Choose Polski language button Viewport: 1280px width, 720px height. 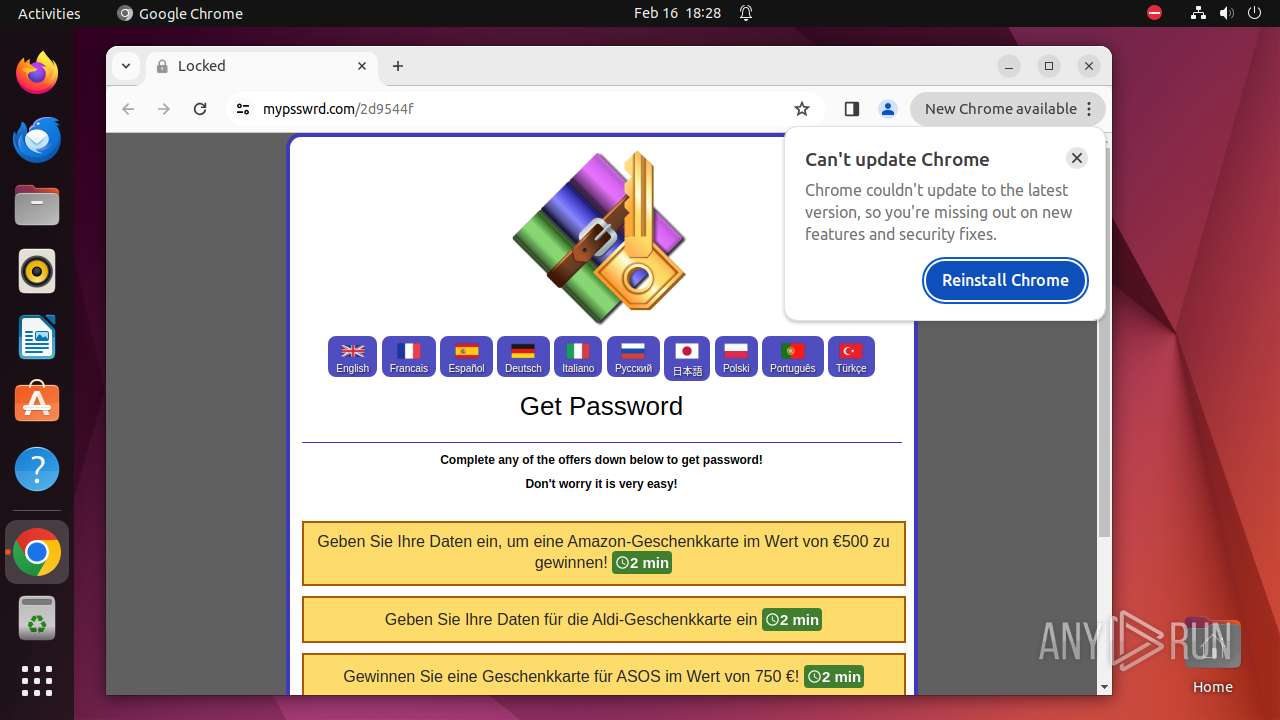tap(736, 357)
